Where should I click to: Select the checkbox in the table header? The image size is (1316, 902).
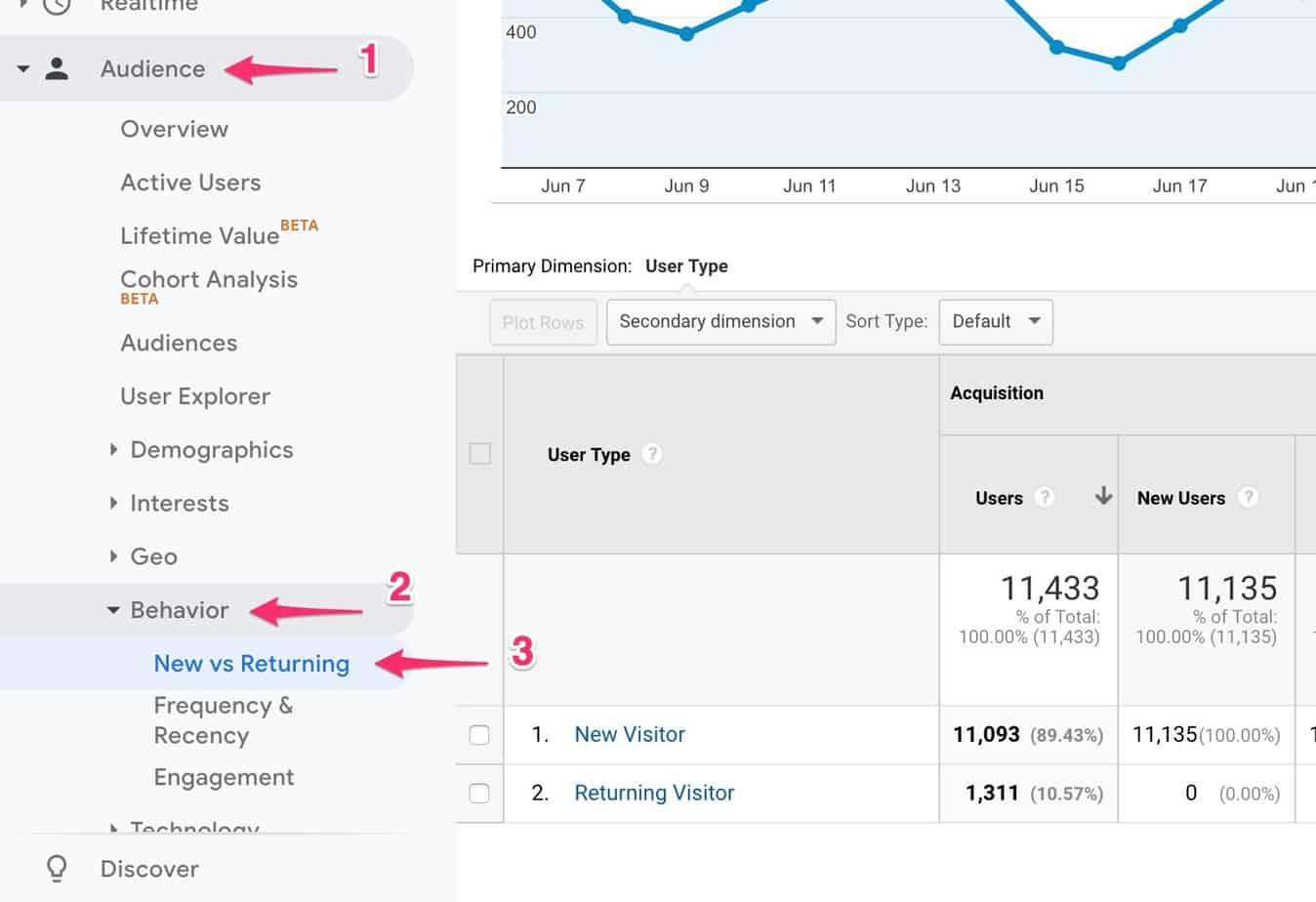pos(478,453)
